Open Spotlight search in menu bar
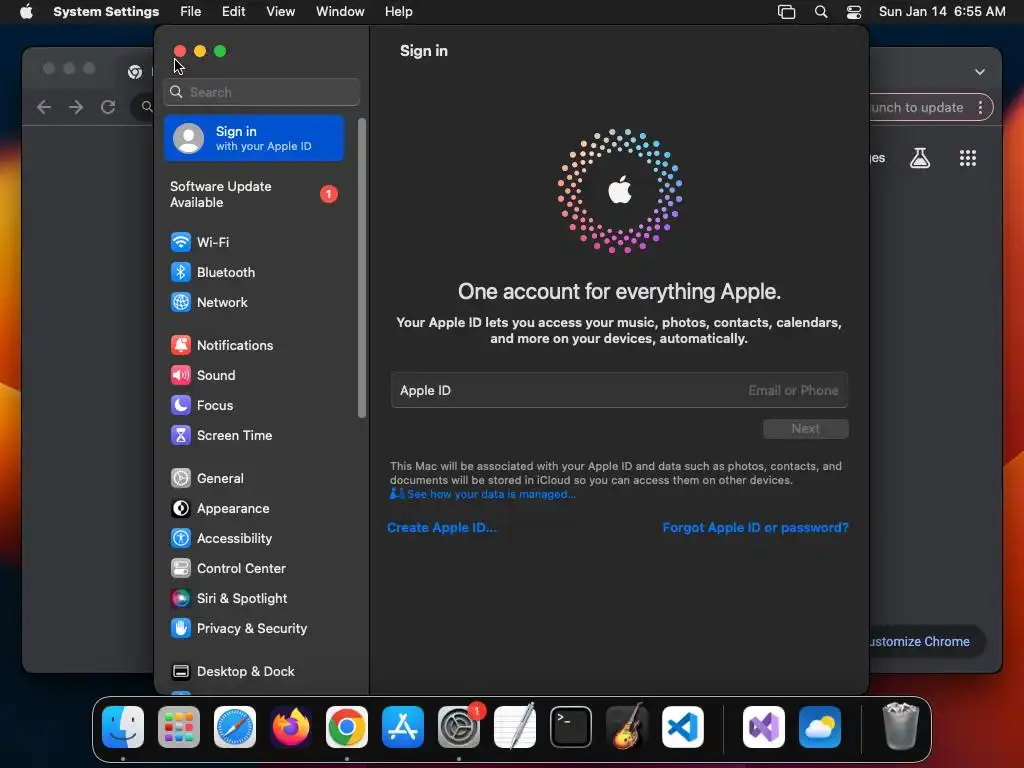This screenshot has width=1024, height=768. click(821, 12)
